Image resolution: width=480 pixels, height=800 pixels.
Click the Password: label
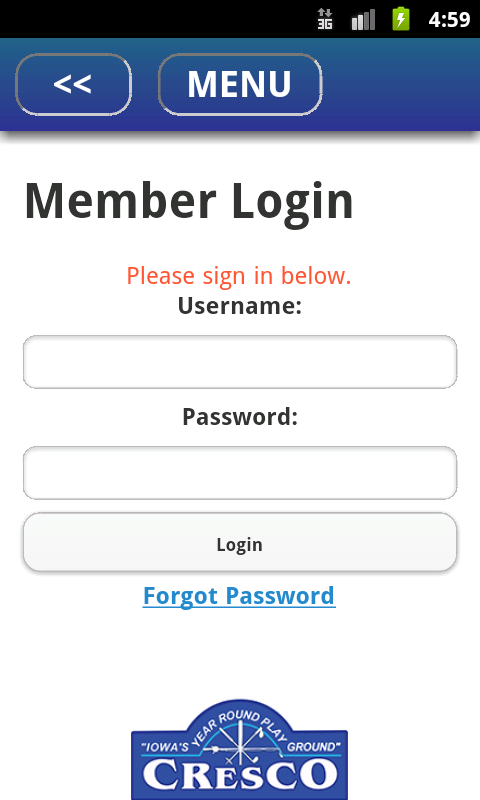click(x=240, y=416)
